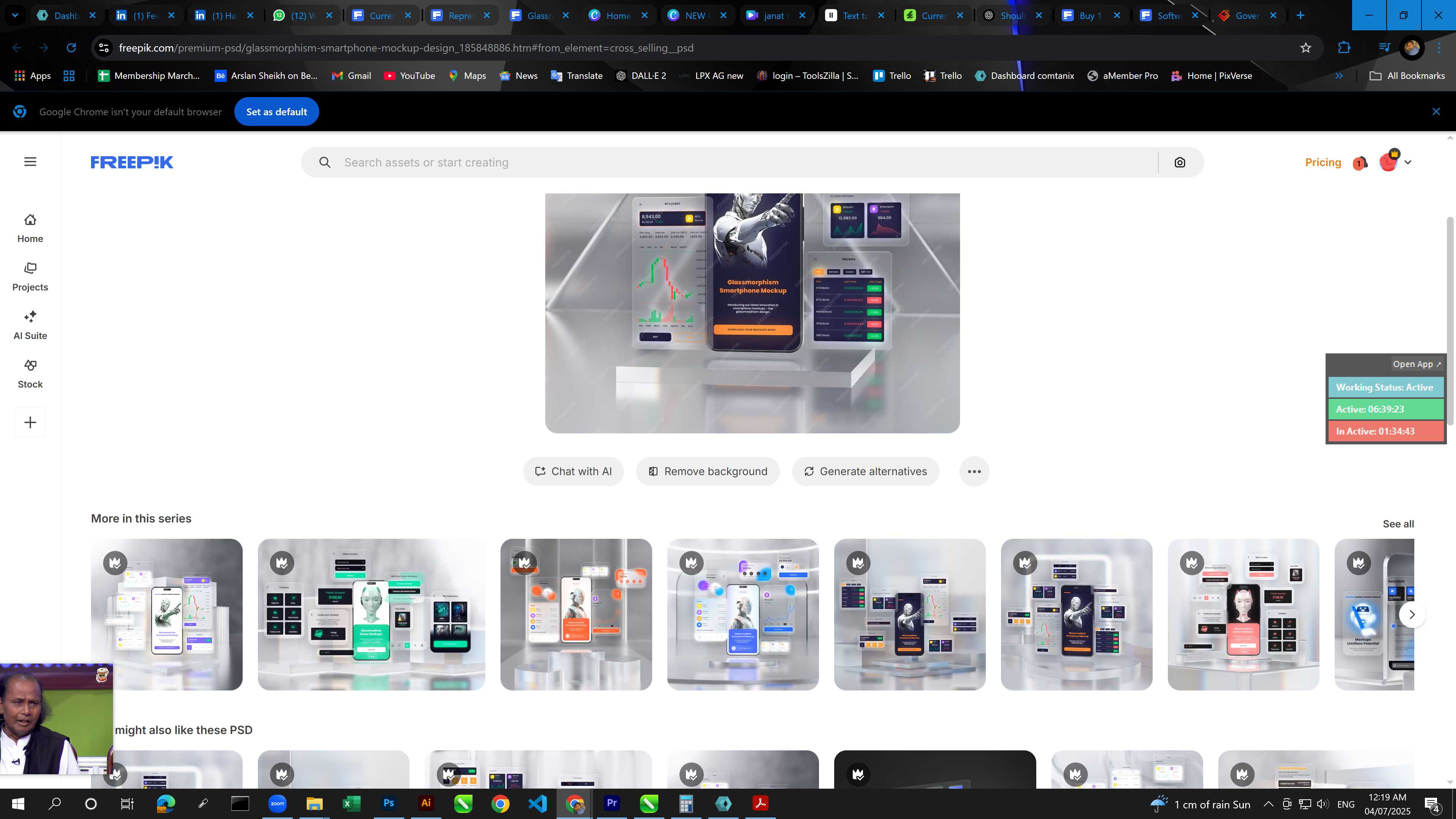
Task: Click the Freepik logo
Action: pos(132,162)
